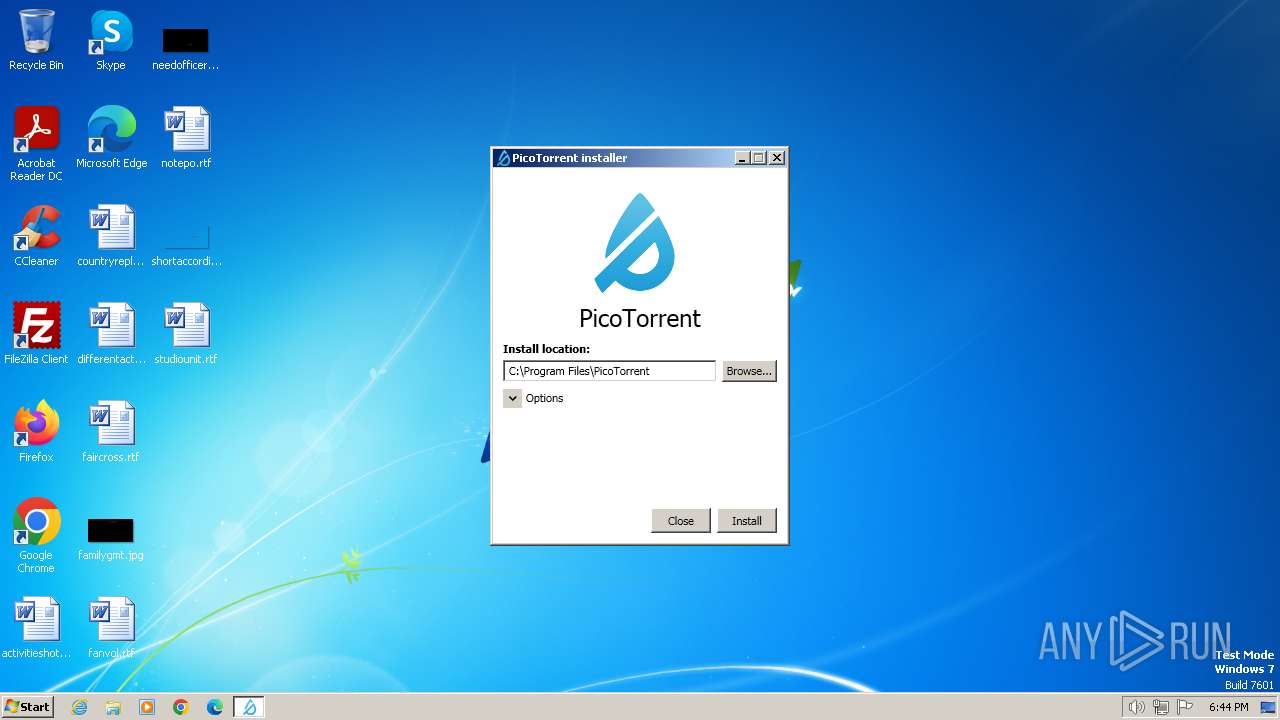This screenshot has width=1280, height=720.
Task: Open the Start menu
Action: coord(27,707)
